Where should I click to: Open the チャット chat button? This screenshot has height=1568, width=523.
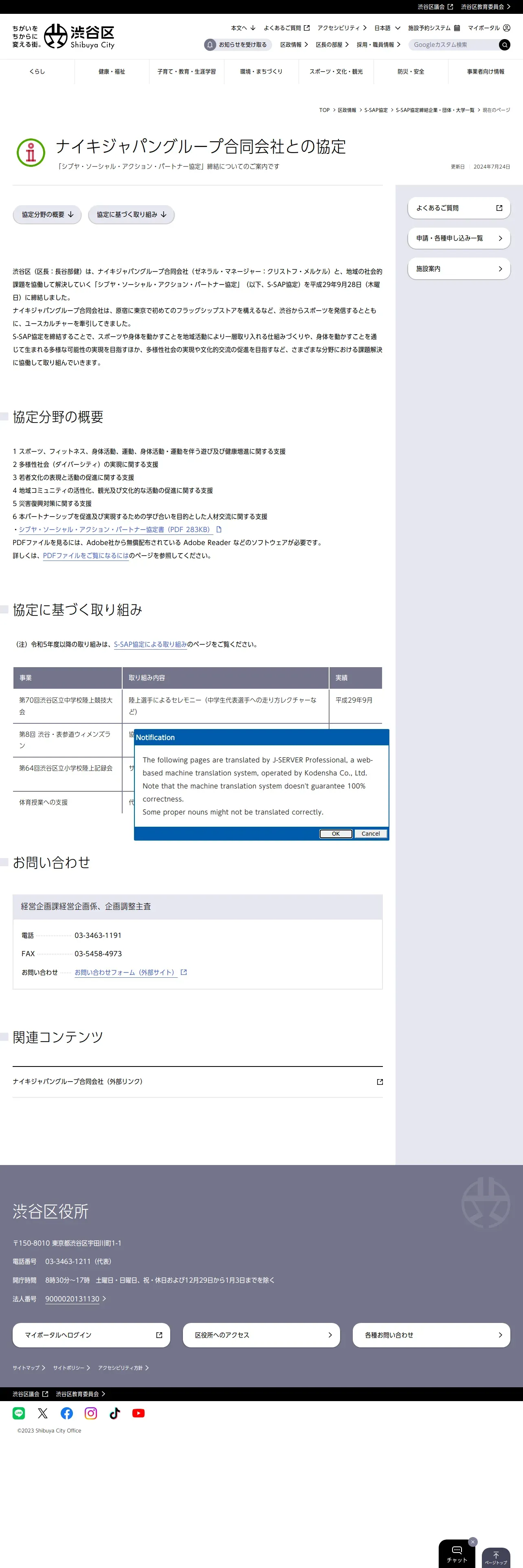[457, 1554]
